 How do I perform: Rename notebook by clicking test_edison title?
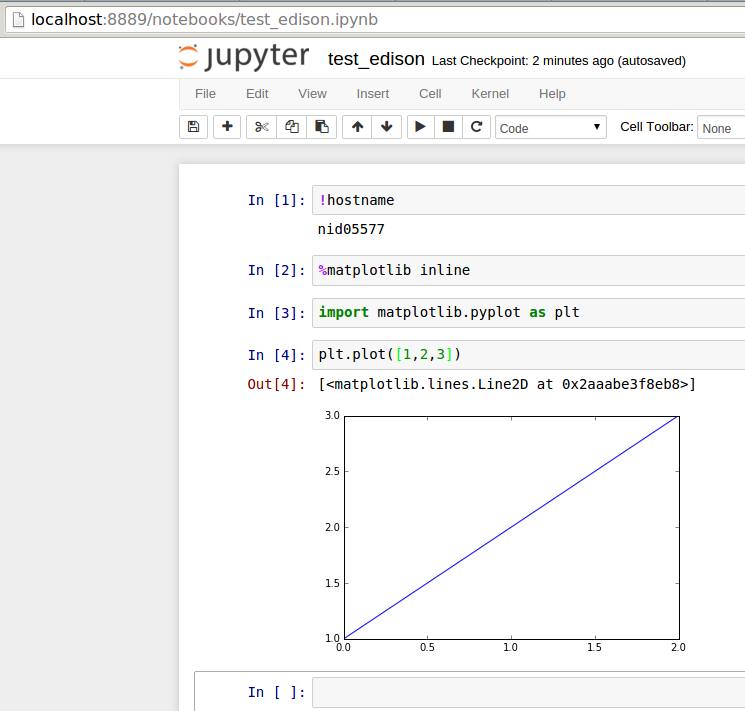(376, 60)
